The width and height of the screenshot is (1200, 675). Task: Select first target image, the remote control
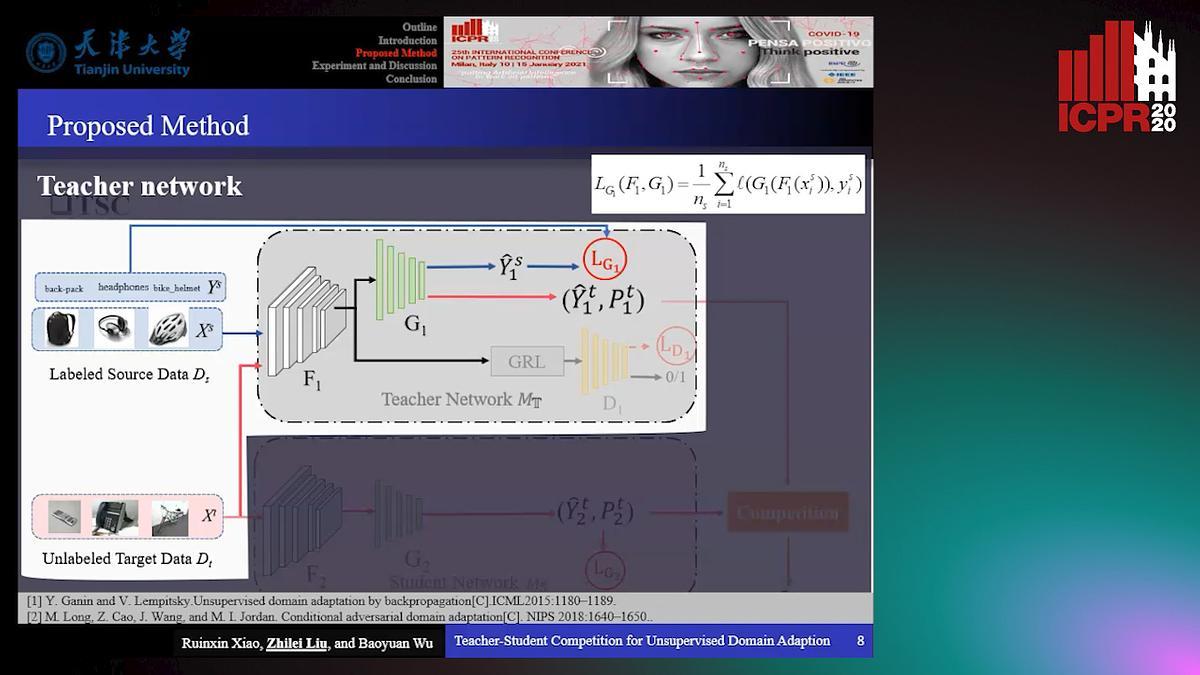(66, 517)
